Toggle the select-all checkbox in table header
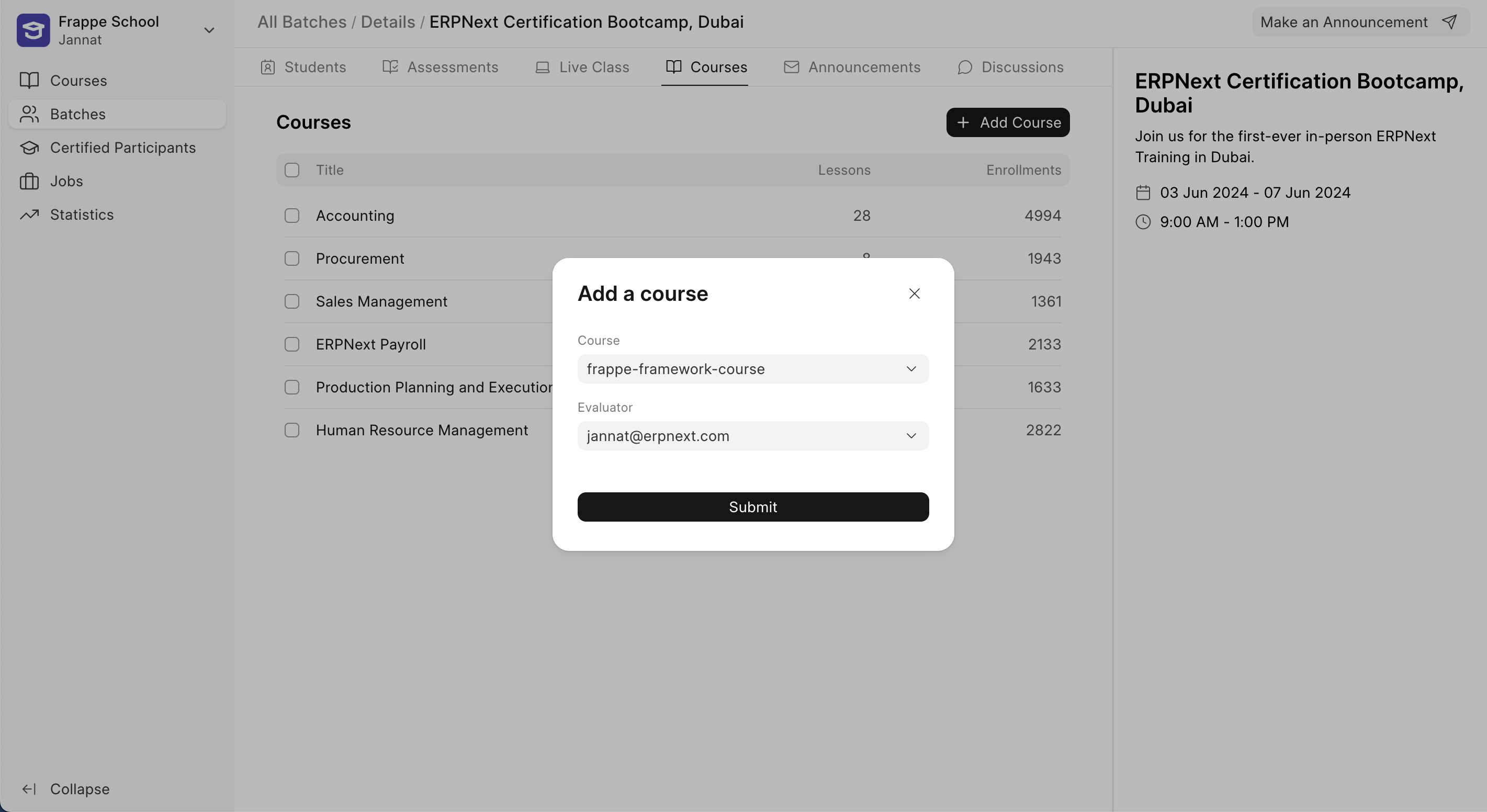The image size is (1487, 812). 292,170
